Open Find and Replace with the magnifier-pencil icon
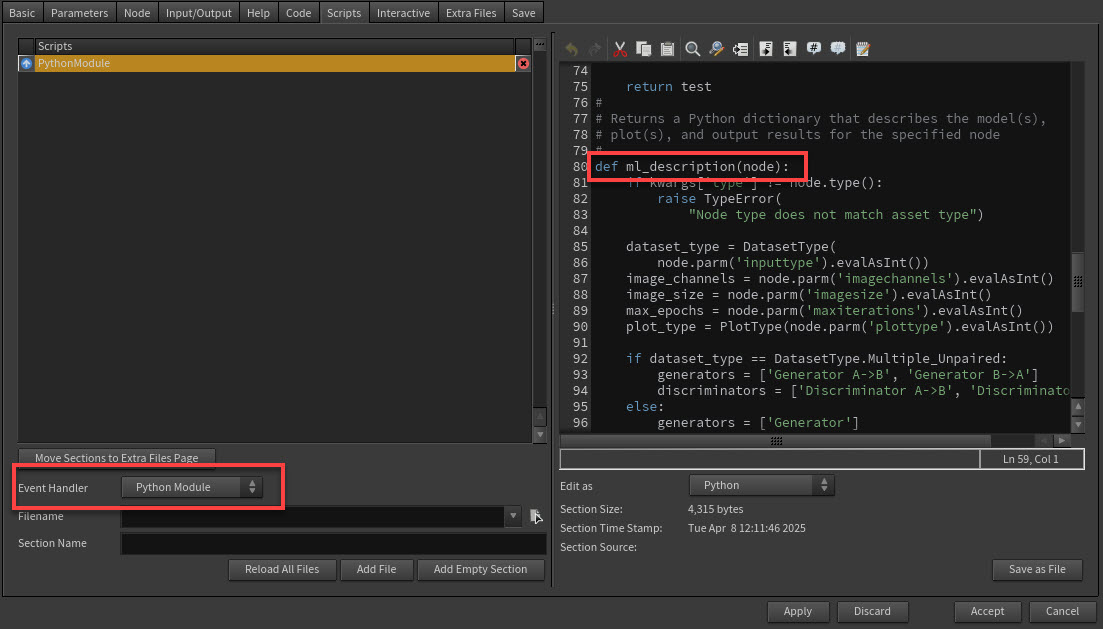 tap(716, 49)
